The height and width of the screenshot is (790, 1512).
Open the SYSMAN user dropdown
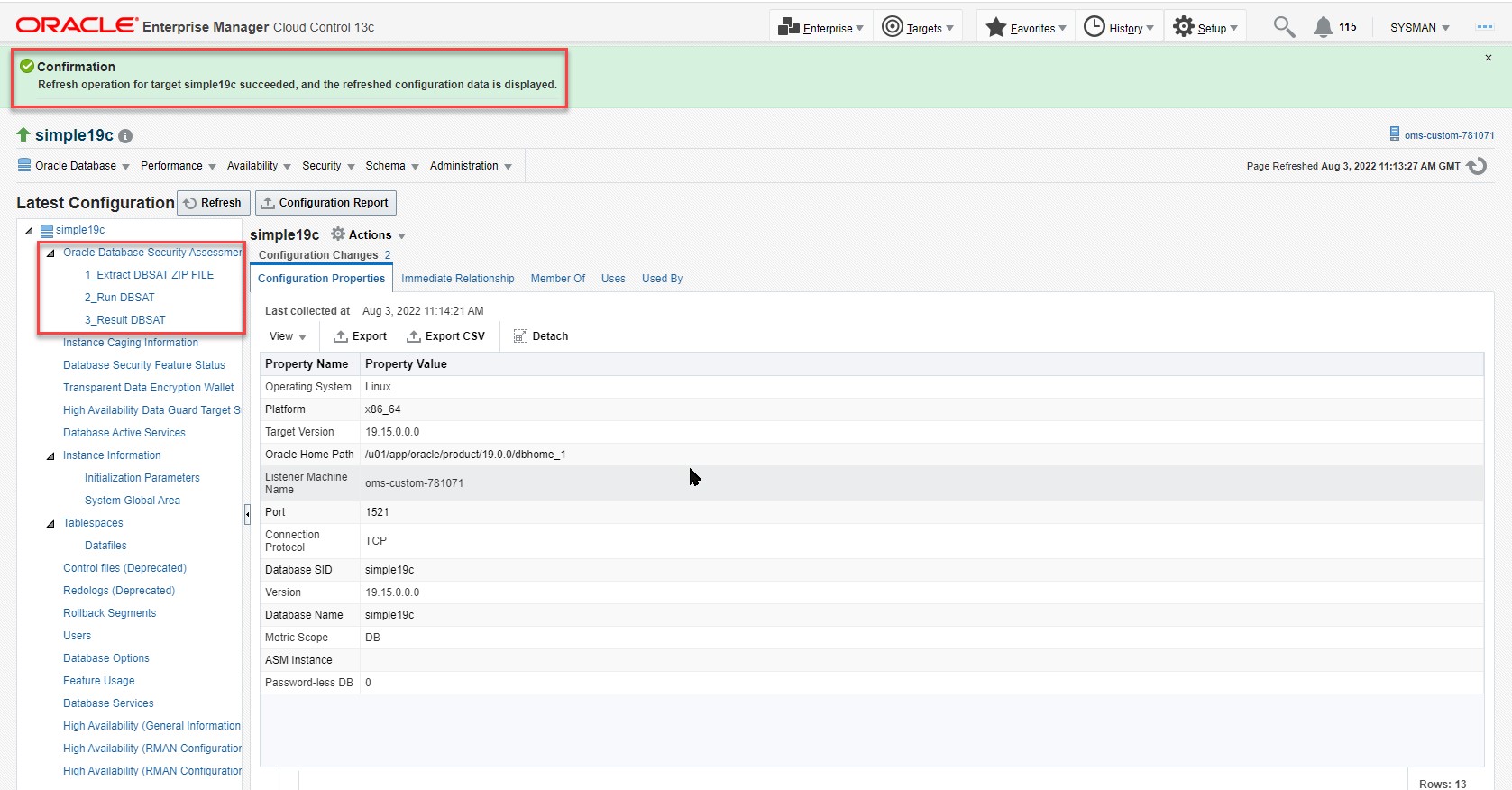point(1420,28)
